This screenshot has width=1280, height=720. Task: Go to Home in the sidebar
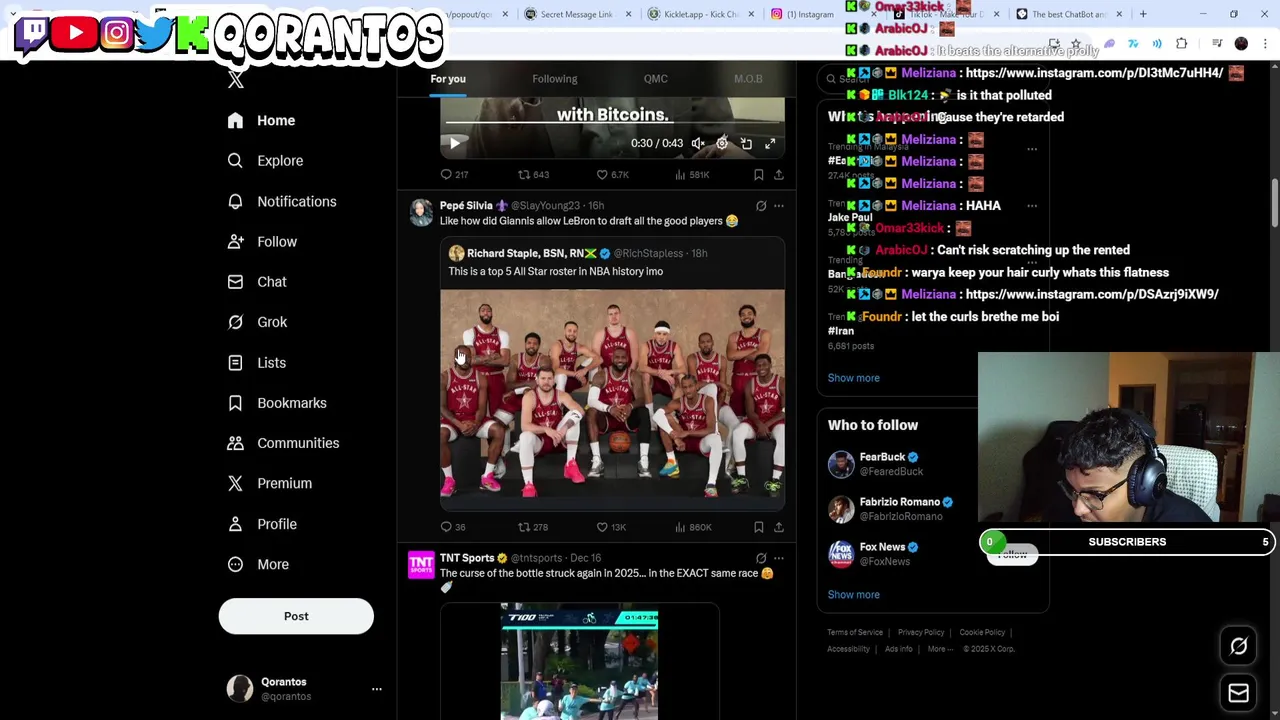(261, 120)
